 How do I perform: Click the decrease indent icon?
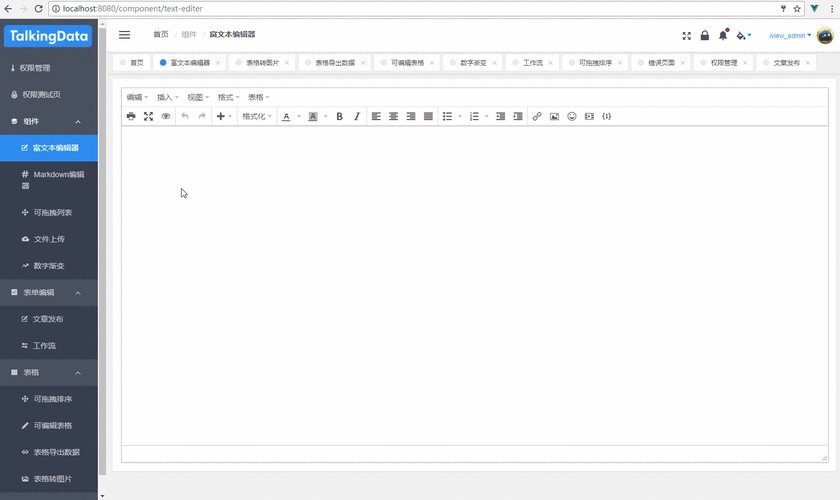point(500,116)
